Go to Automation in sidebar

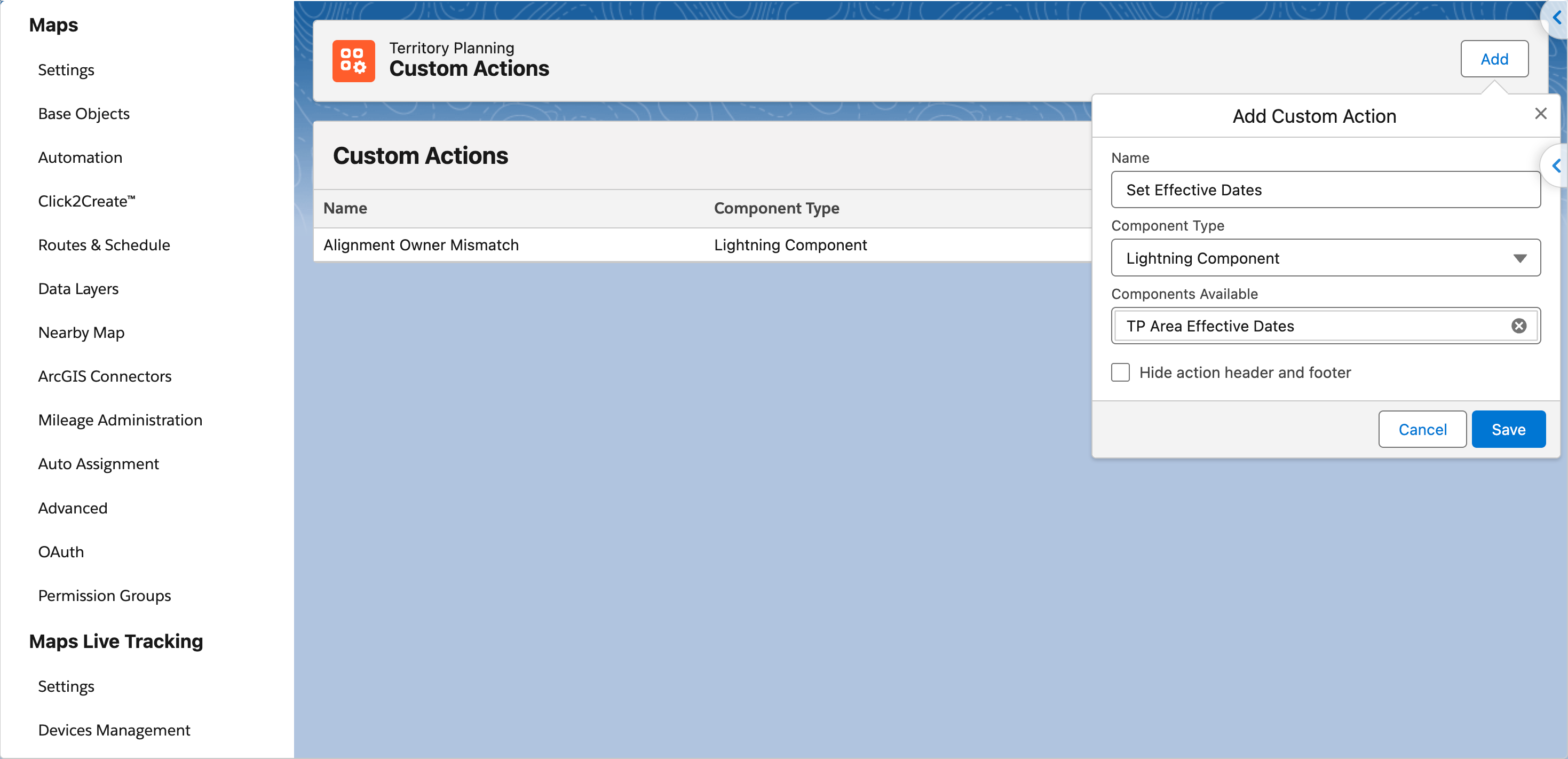tap(81, 157)
